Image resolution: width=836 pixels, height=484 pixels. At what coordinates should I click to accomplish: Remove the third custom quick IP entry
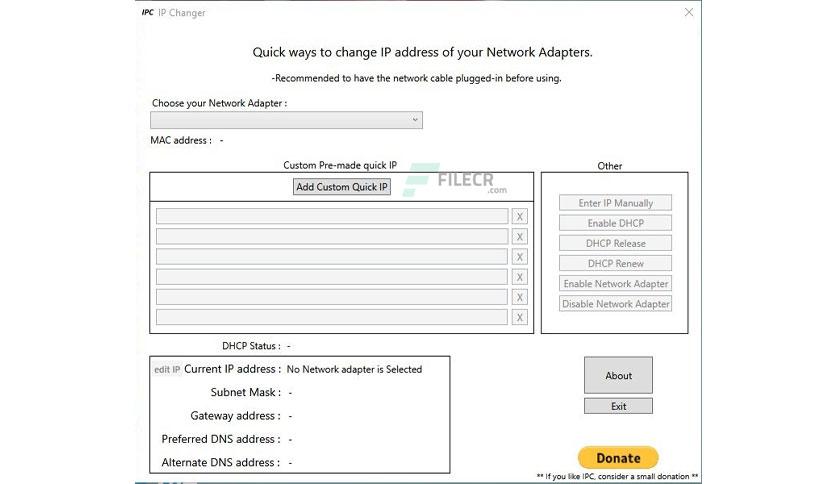519,257
